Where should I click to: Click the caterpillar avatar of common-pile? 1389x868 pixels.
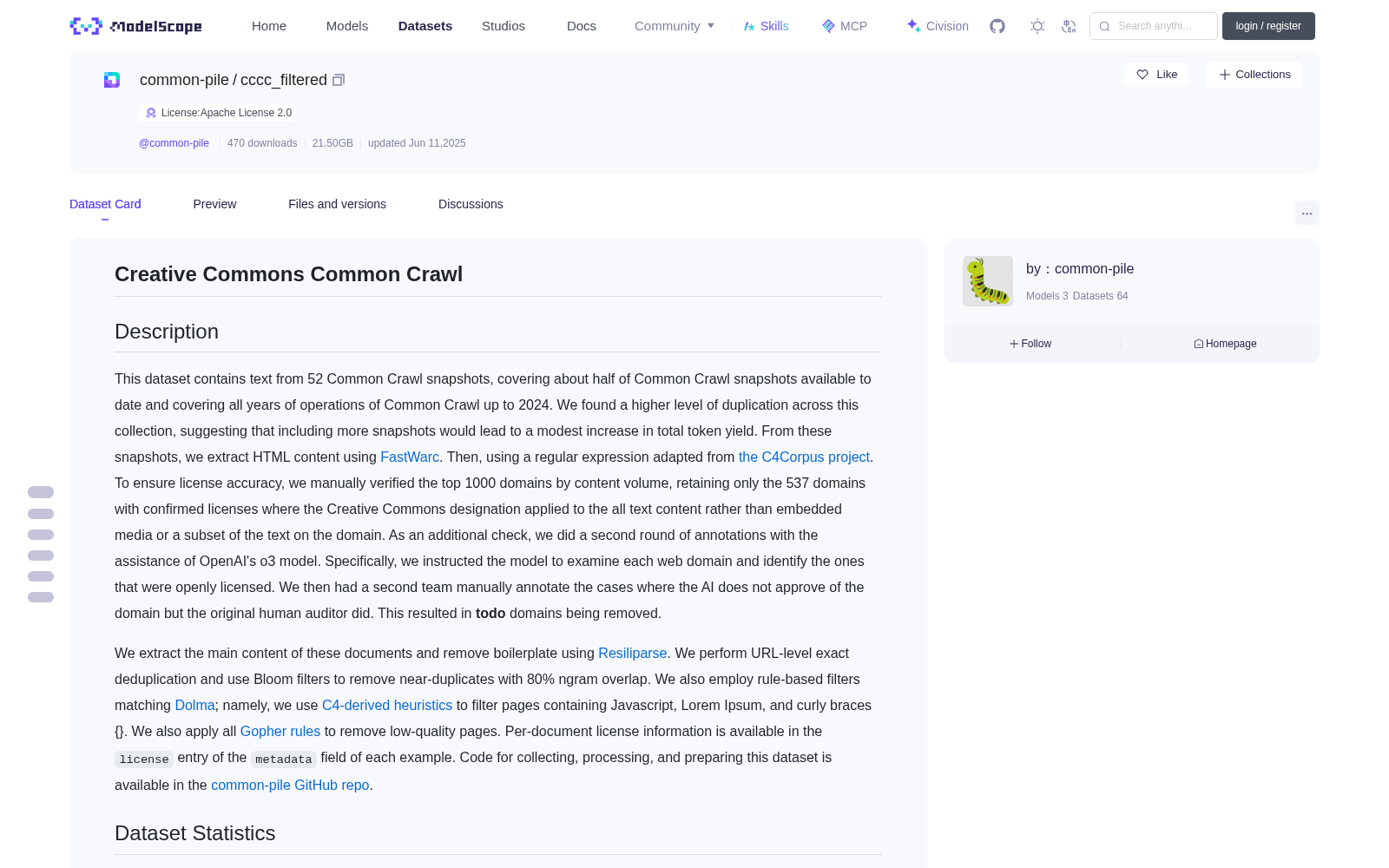pos(988,281)
